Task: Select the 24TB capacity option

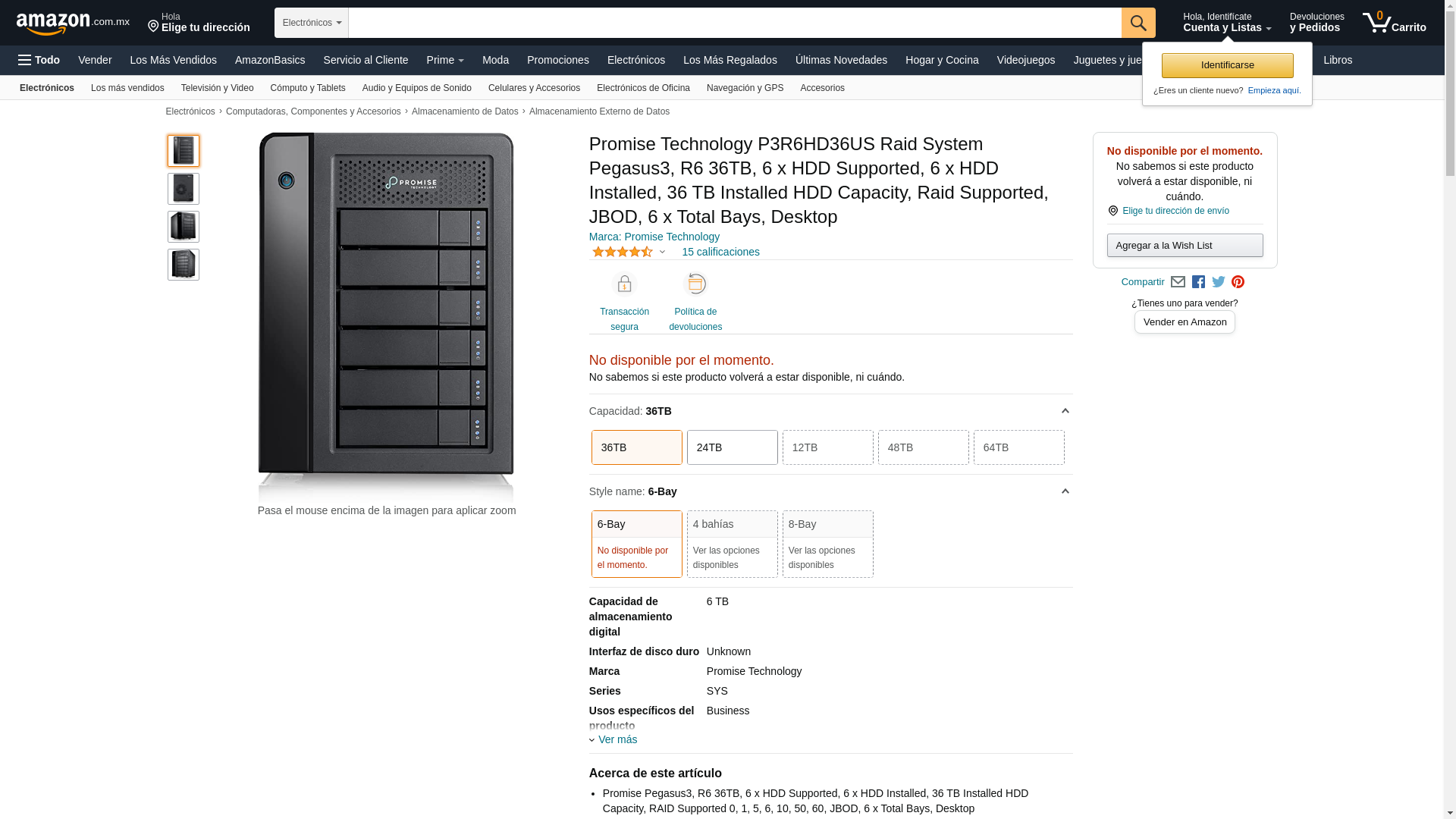Action: coord(732,447)
